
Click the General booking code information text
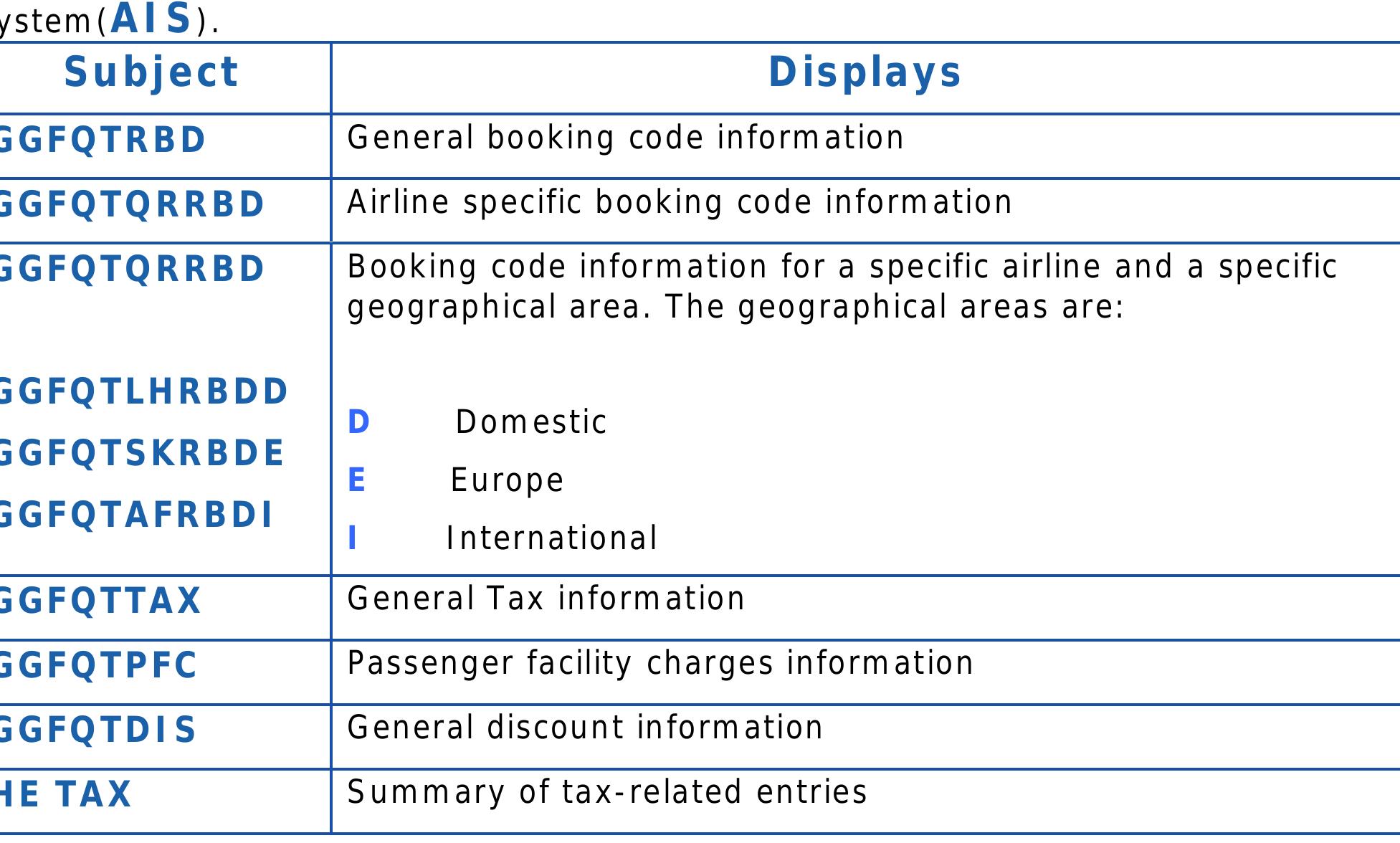(625, 138)
